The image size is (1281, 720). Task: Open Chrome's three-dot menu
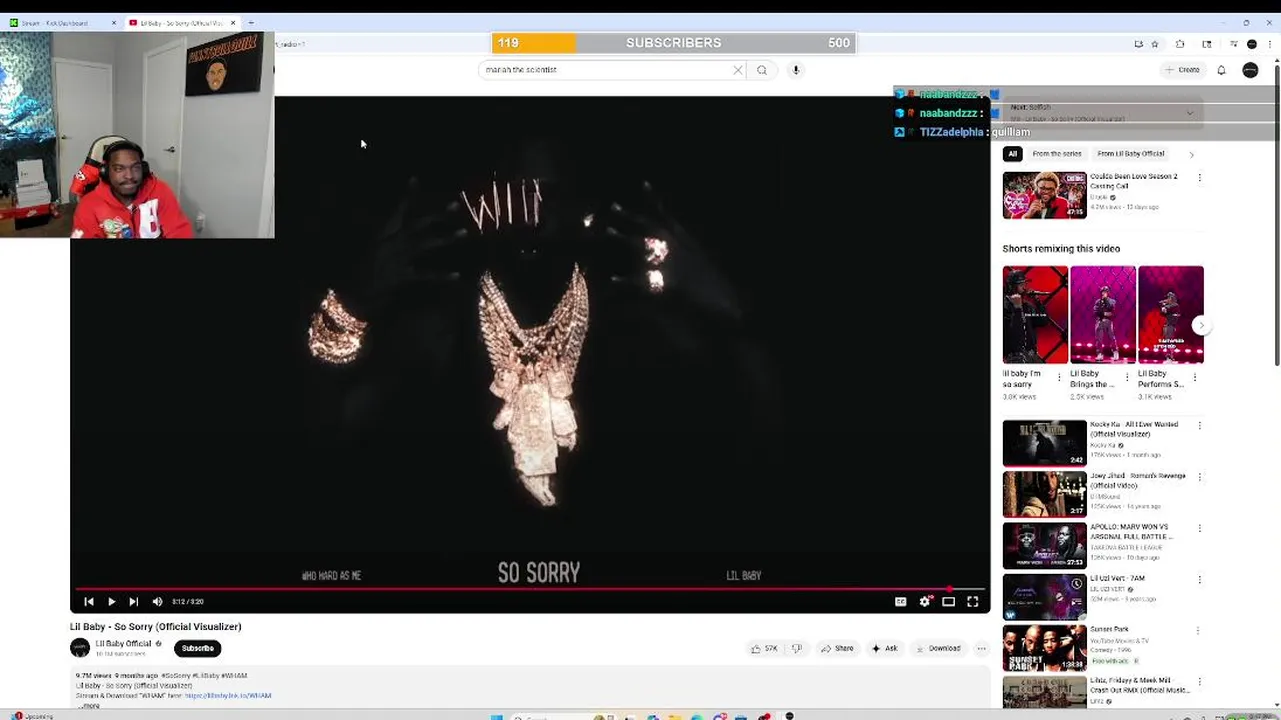1269,44
